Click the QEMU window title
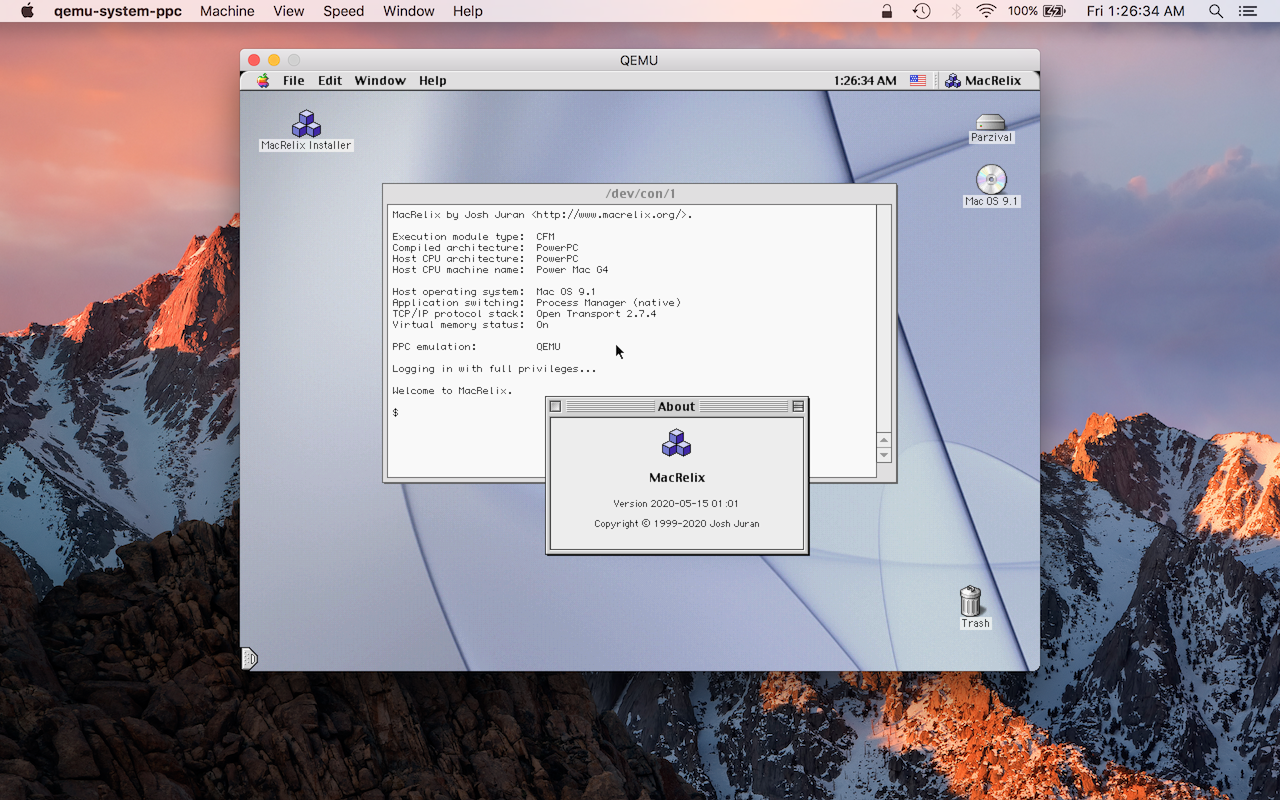 tap(639, 60)
